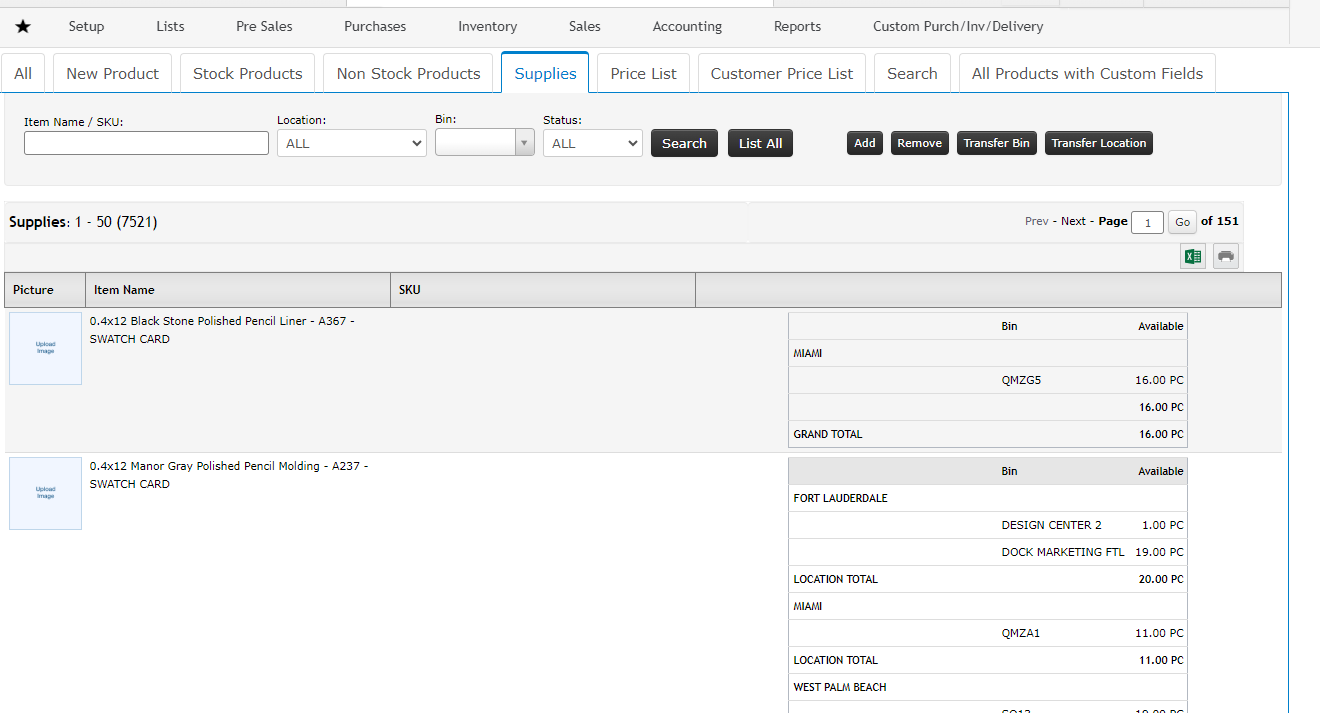
Task: Click the 20.00 PC location total
Action: point(1159,579)
